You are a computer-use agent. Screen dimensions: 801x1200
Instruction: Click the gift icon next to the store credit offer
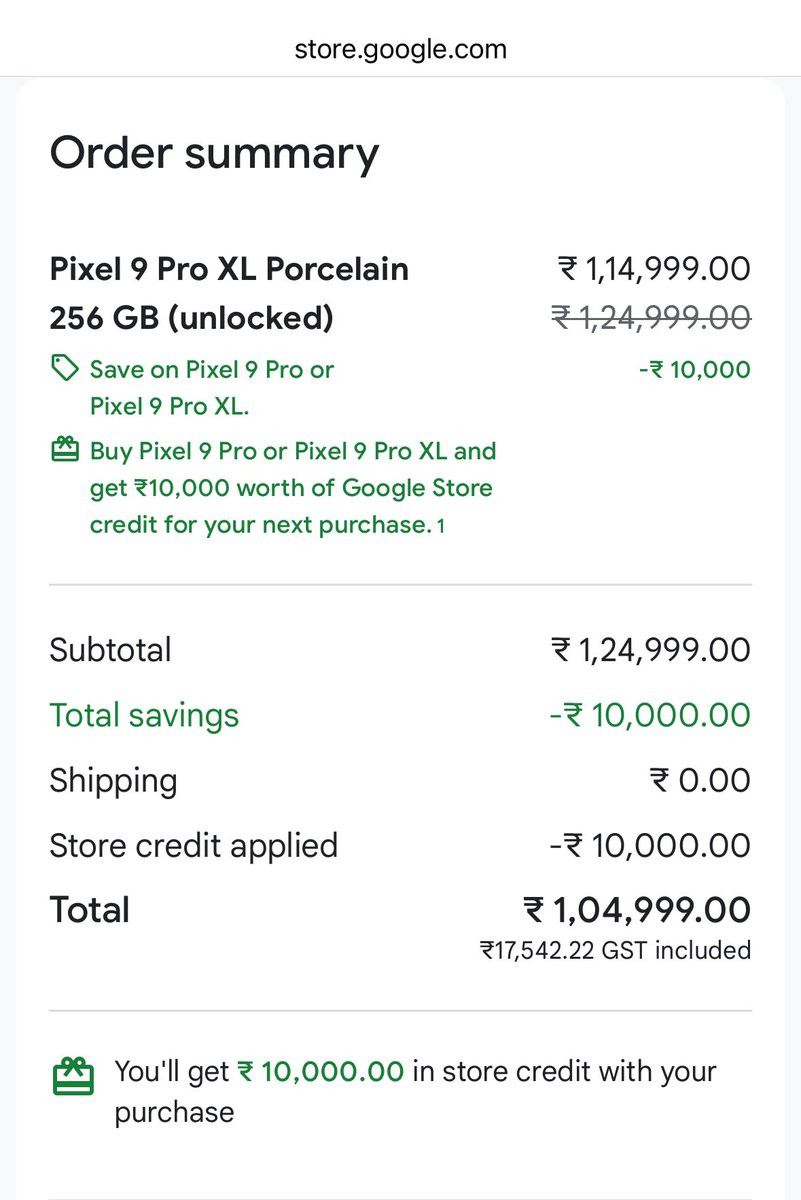coord(65,451)
